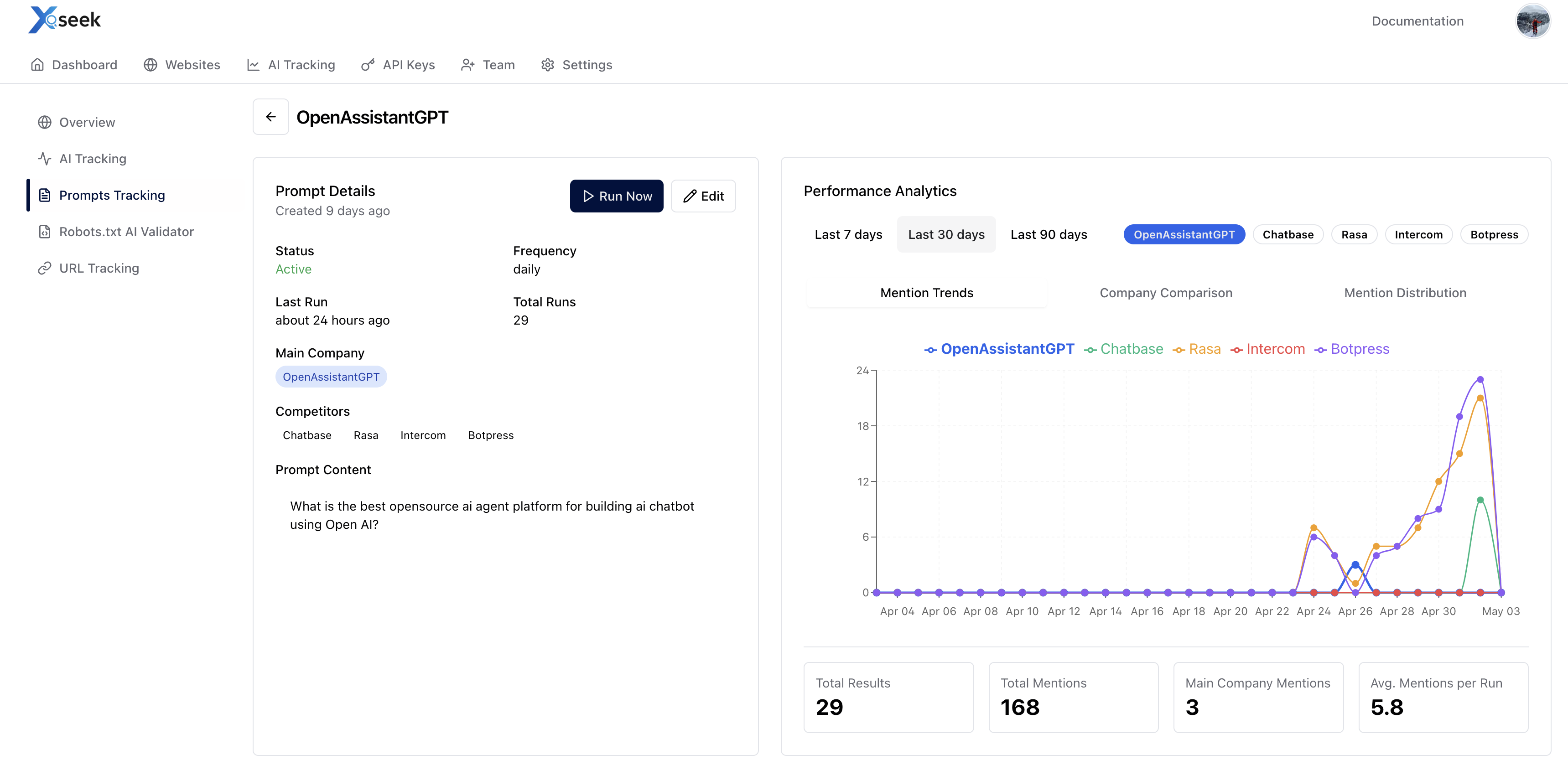Click the OpenAssistantGPT main company tag
1568x765 pixels.
[331, 377]
